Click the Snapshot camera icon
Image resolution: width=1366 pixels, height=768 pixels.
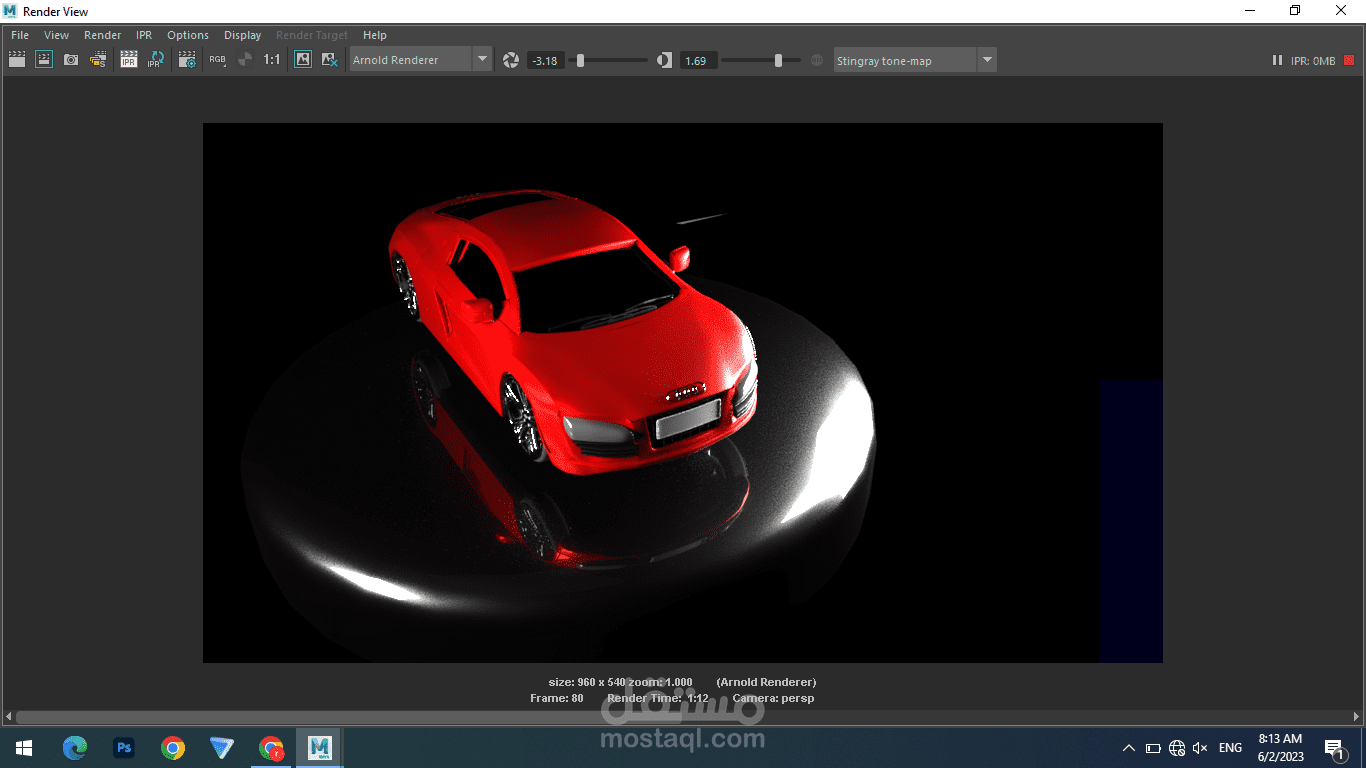[71, 60]
